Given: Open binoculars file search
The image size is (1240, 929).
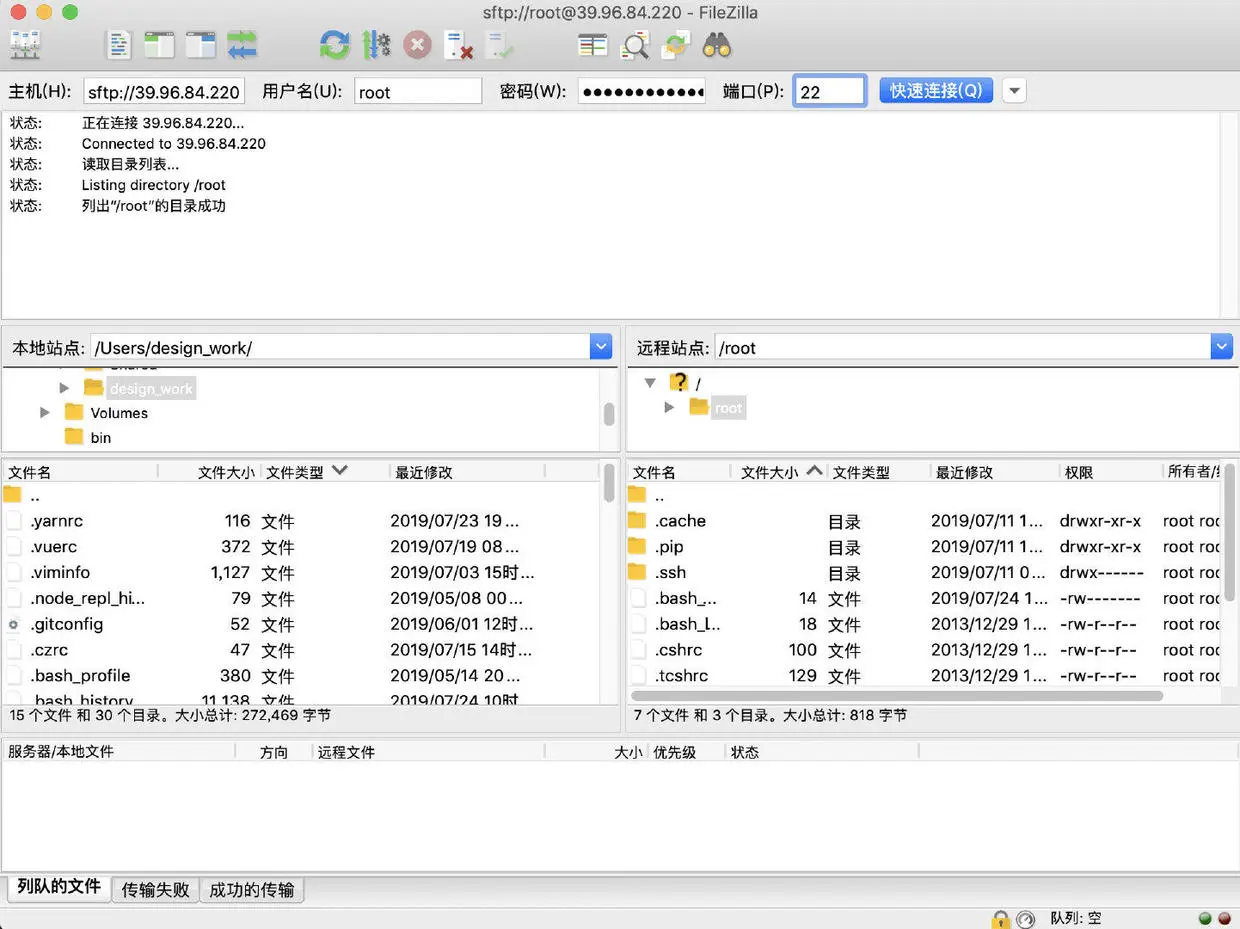Looking at the screenshot, I should tap(717, 45).
